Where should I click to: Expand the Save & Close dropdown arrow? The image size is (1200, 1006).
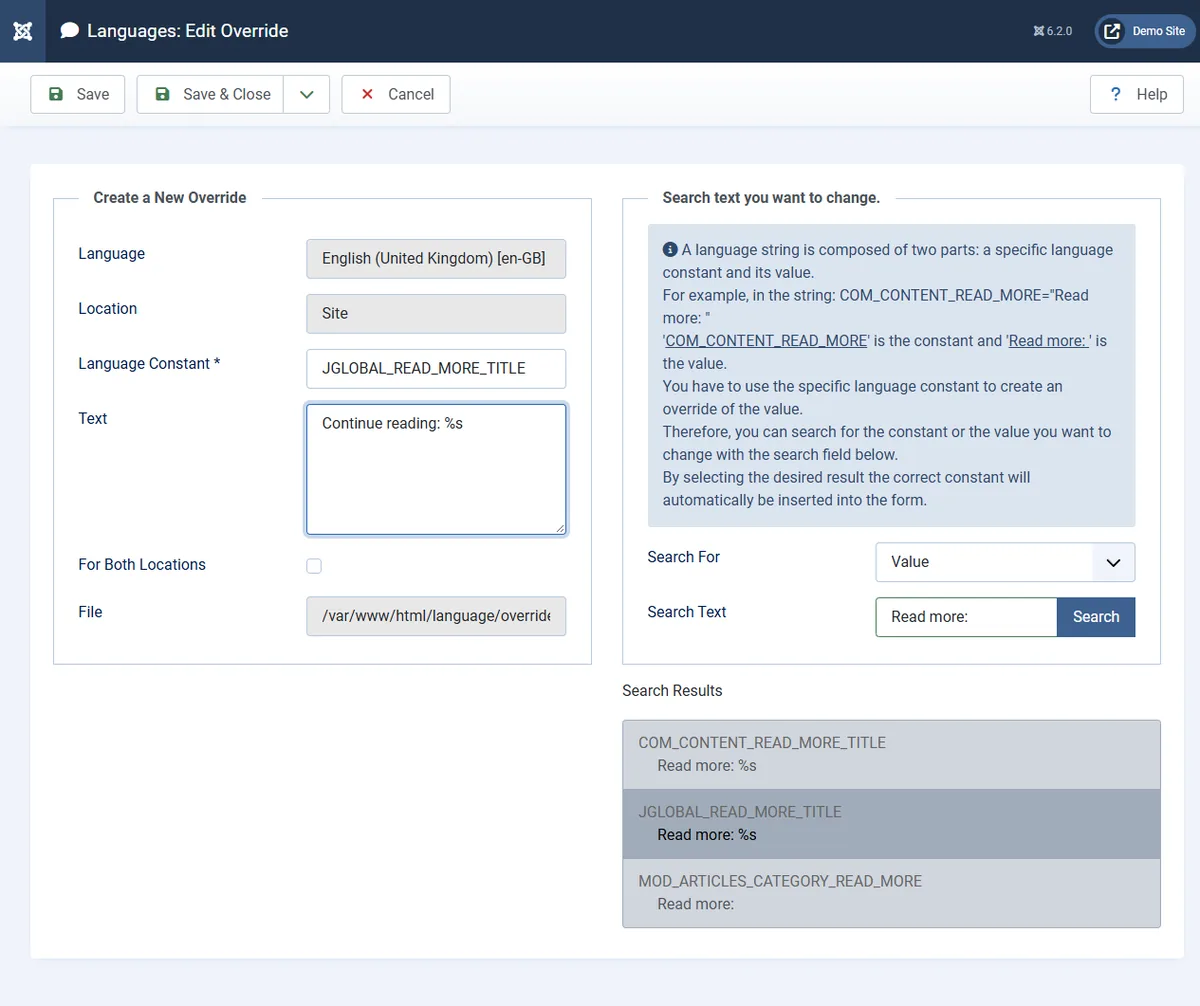pyautogui.click(x=307, y=94)
